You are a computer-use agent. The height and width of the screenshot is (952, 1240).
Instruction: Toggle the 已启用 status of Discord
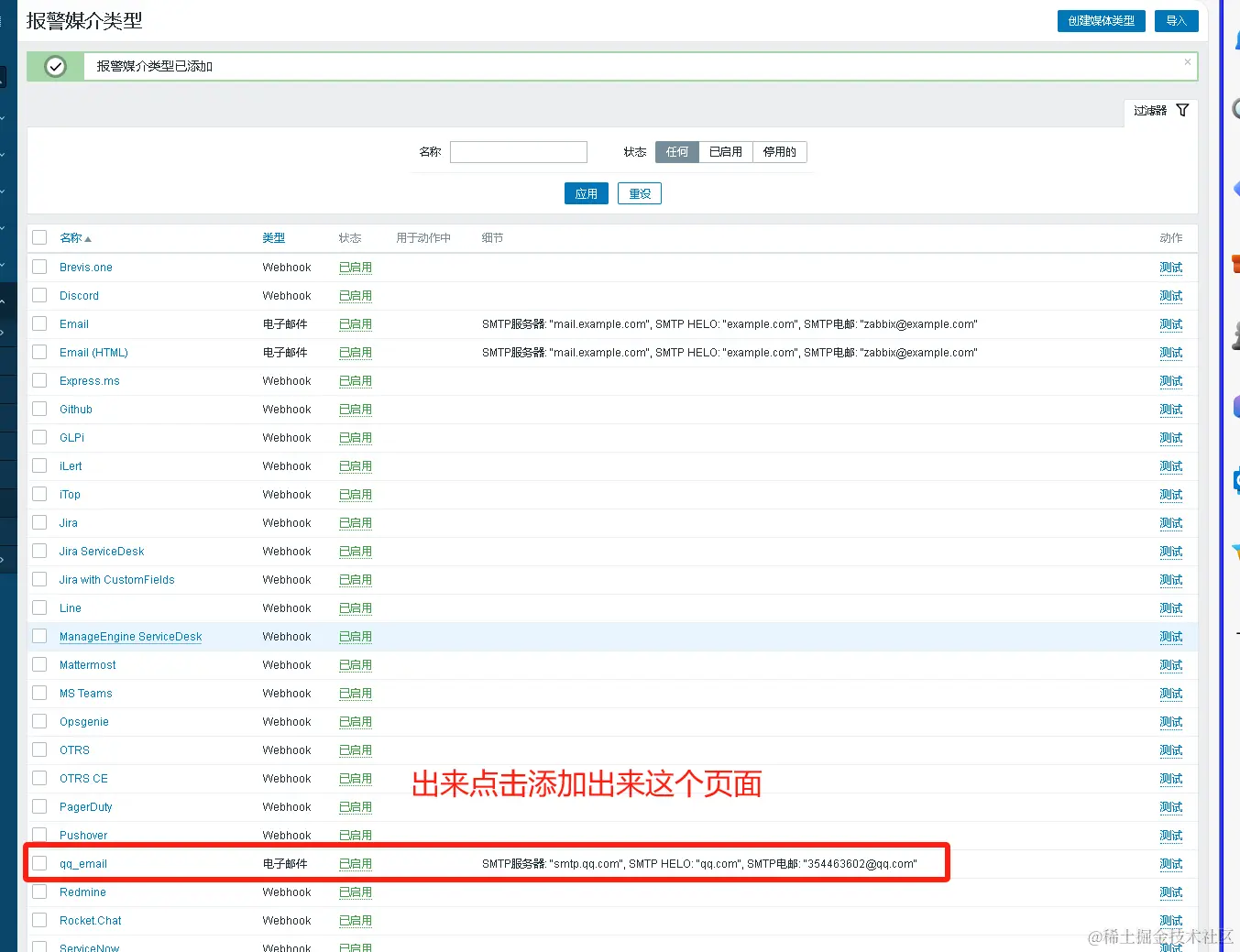click(x=356, y=296)
